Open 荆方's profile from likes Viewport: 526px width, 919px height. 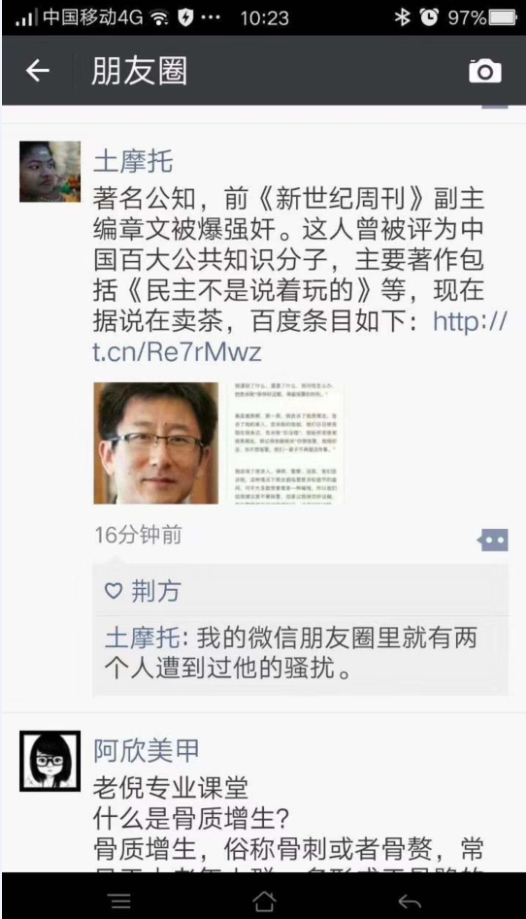tap(155, 591)
